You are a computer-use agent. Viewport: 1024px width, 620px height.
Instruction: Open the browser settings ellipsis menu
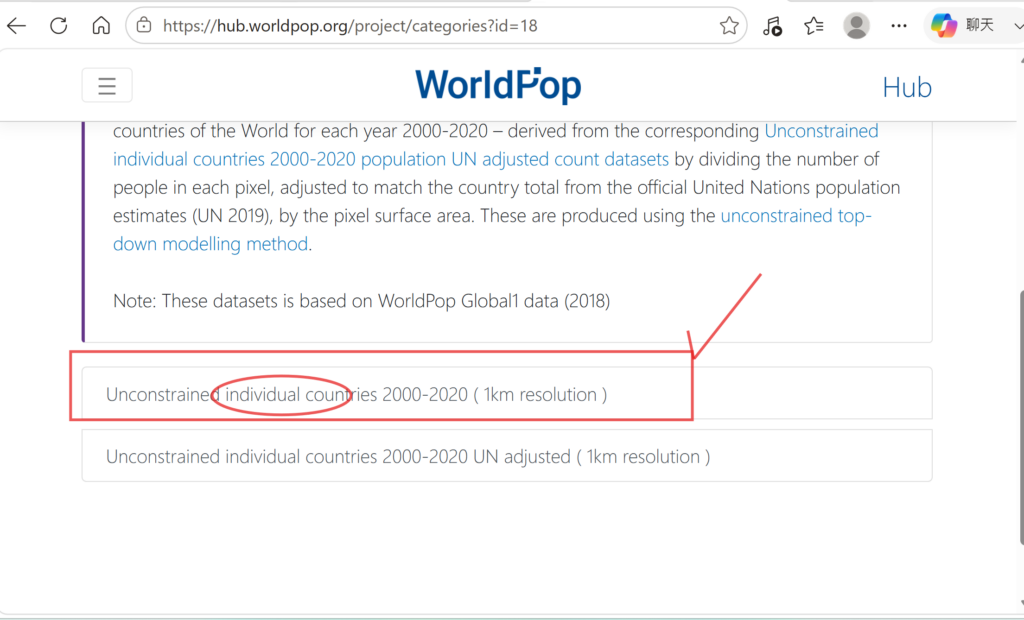click(x=899, y=25)
